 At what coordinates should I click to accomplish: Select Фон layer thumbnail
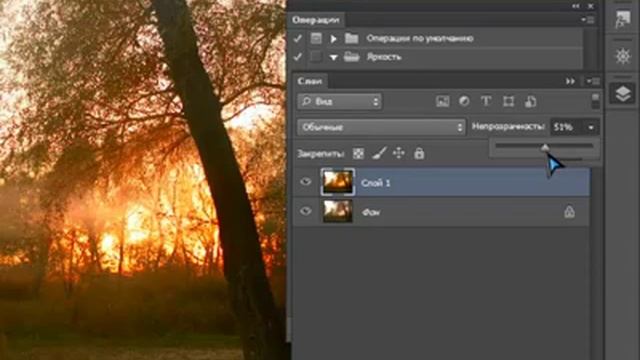[338, 211]
